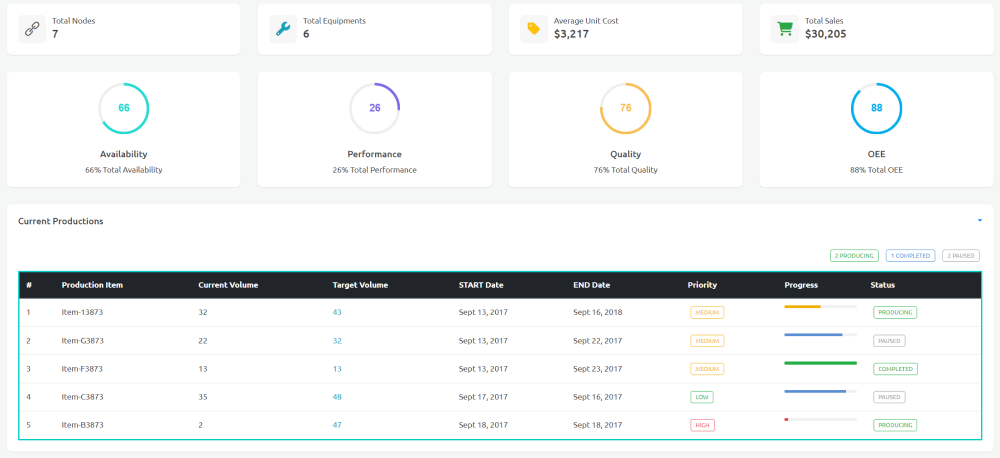Click the Total Sales shopping cart icon
The width and height of the screenshot is (1000, 458).
785,29
